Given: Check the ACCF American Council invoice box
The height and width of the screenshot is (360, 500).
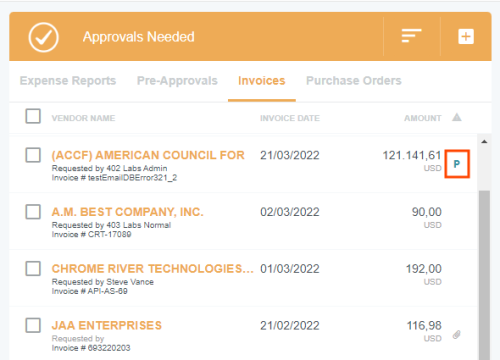Looking at the screenshot, I should [x=33, y=155].
